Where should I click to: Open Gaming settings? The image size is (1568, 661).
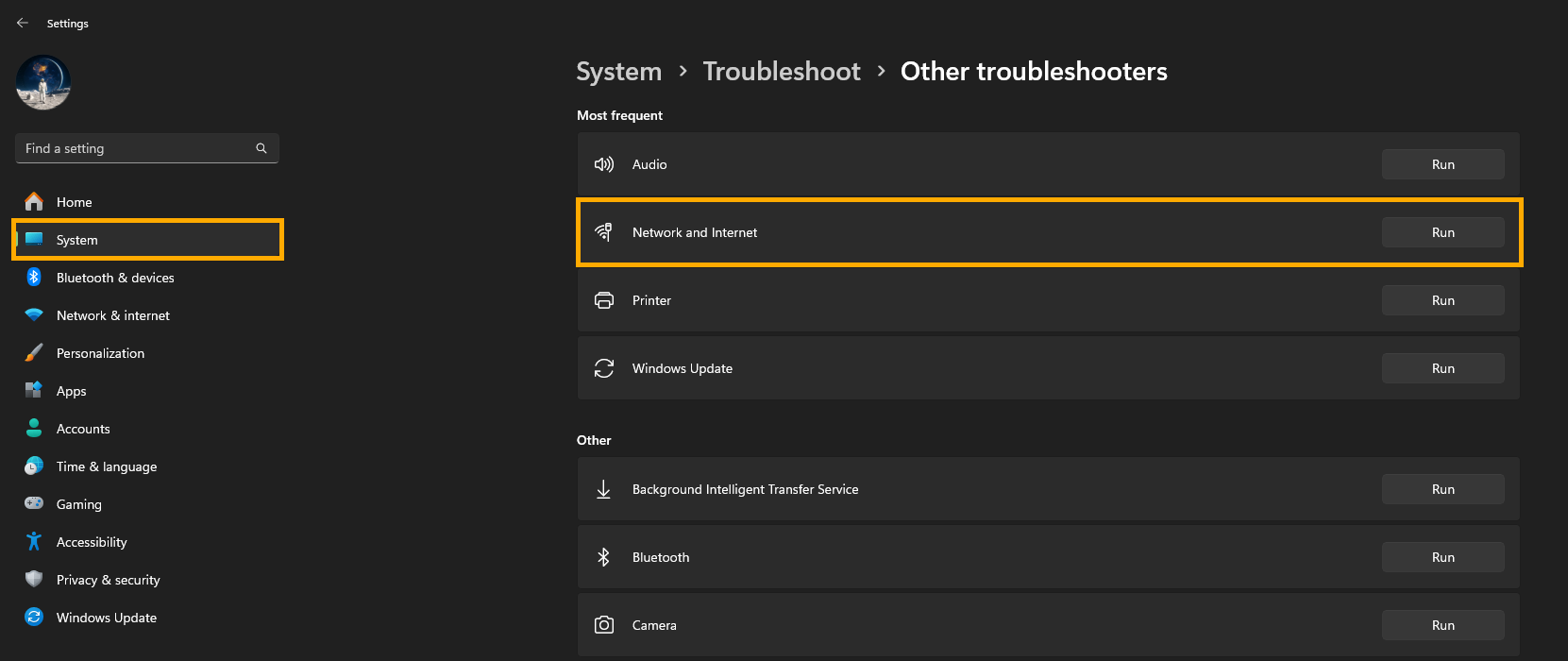coord(147,504)
